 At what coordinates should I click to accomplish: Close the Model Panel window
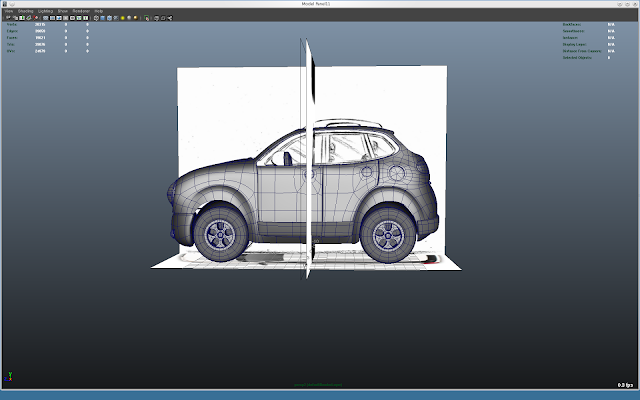click(635, 4)
